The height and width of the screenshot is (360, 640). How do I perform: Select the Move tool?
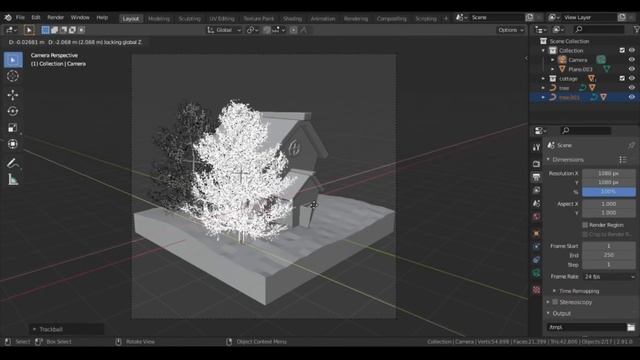tap(13, 95)
